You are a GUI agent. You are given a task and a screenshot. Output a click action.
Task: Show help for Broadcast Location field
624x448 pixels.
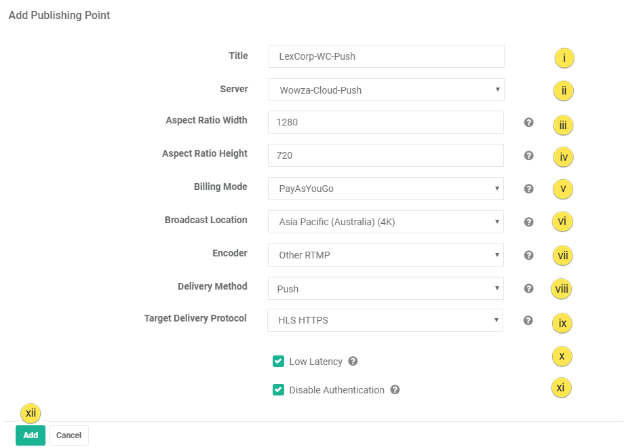coord(528,222)
